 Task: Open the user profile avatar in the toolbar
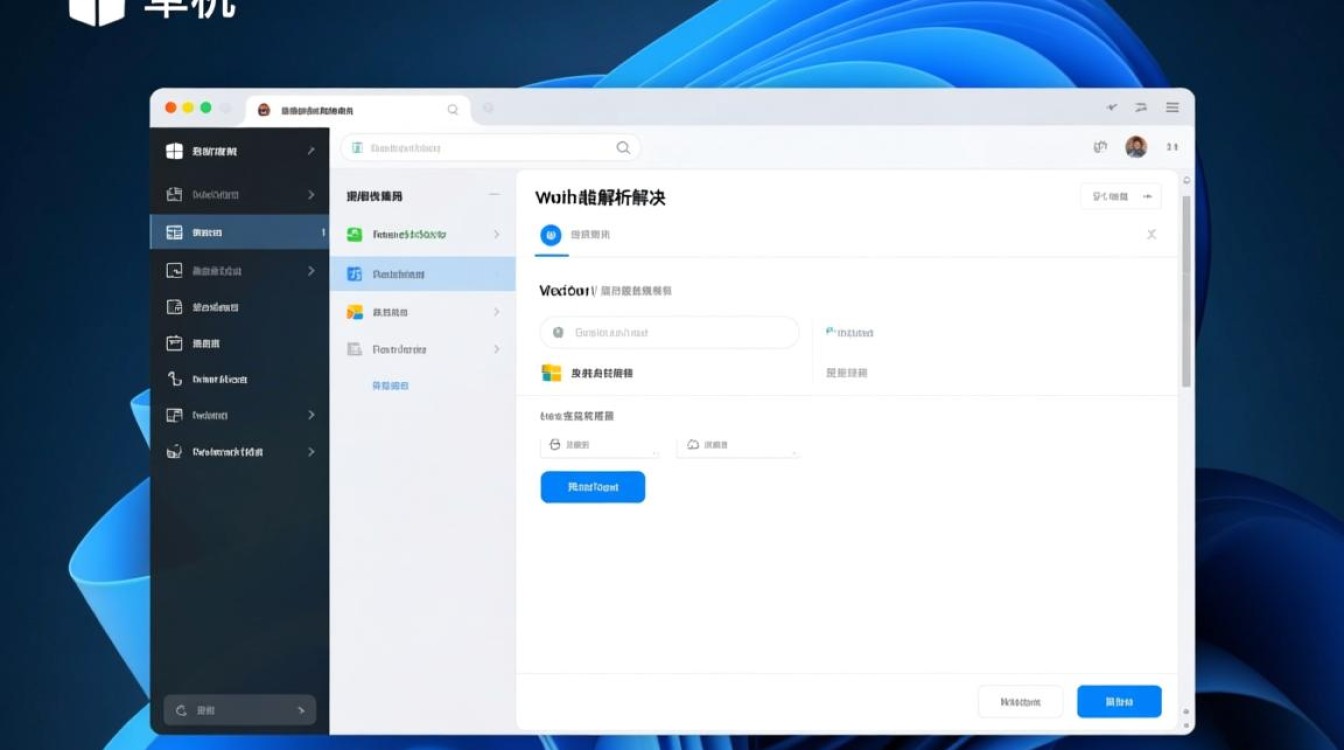(x=1136, y=147)
